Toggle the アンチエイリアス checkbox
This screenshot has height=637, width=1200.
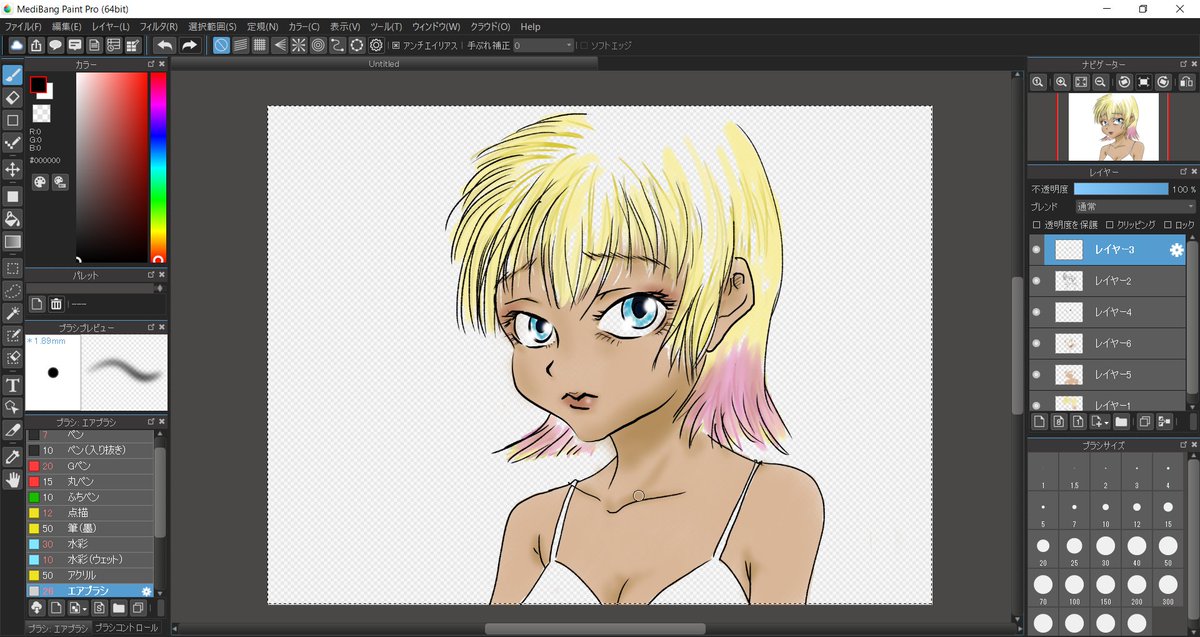coord(396,45)
